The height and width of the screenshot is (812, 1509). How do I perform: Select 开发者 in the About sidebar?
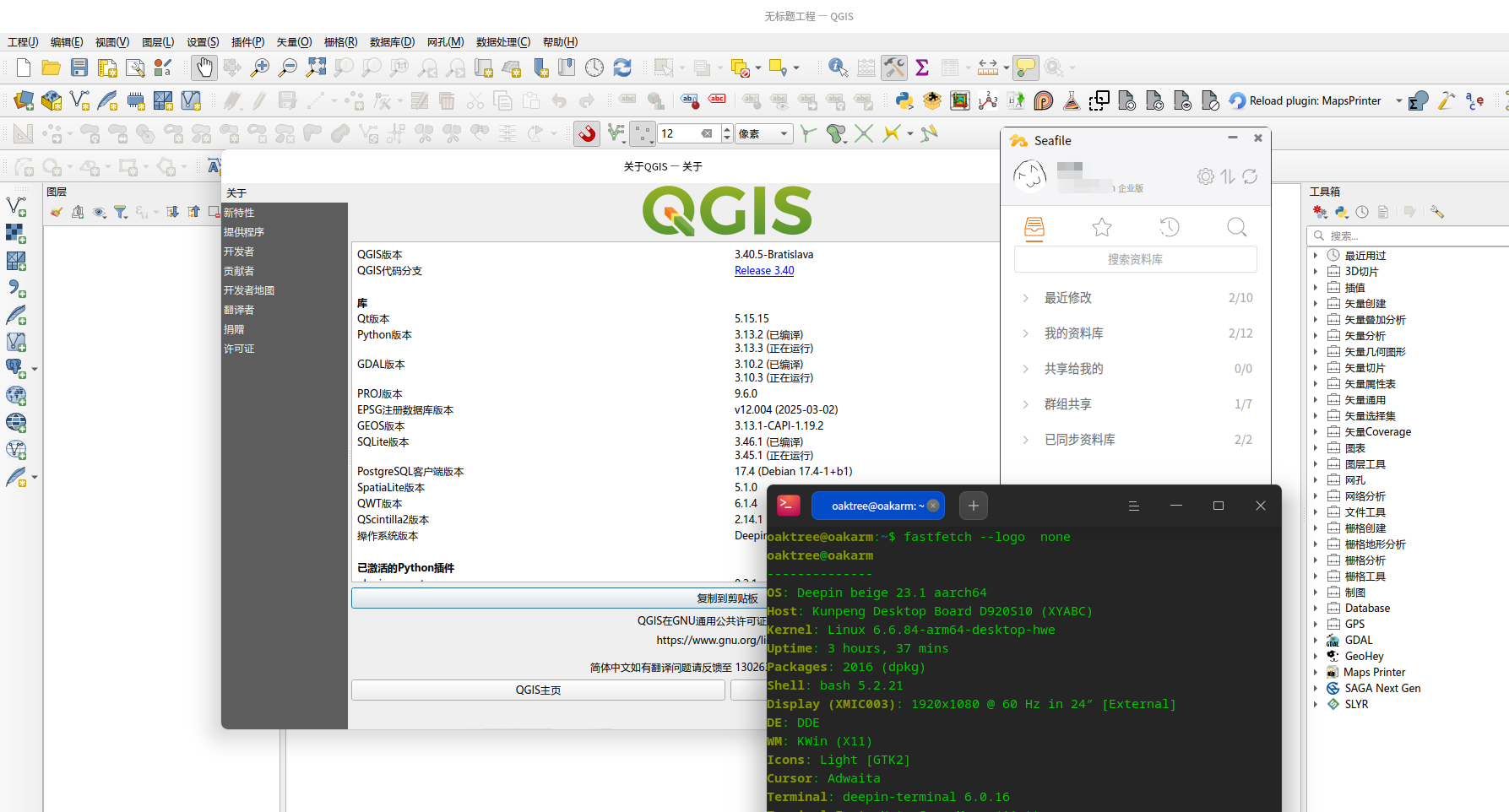pyautogui.click(x=239, y=252)
